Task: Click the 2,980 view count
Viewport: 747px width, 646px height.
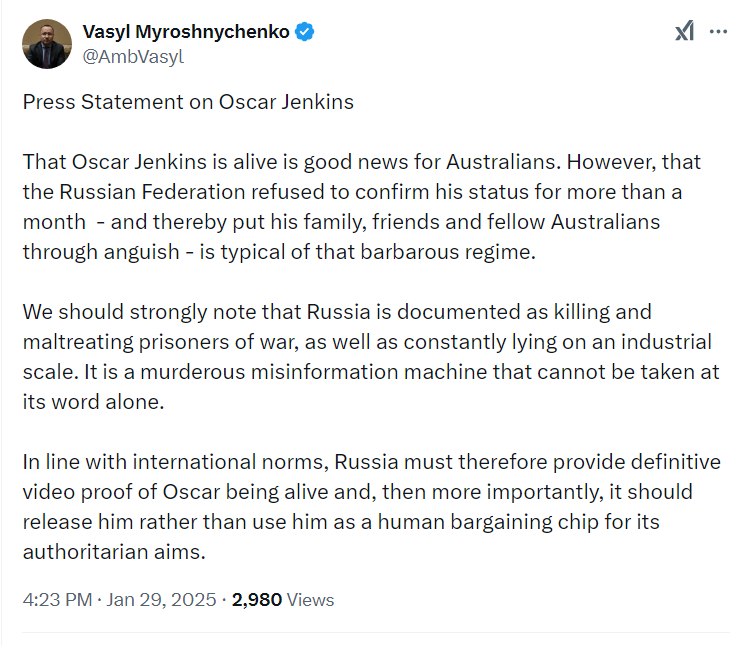Action: (257, 599)
